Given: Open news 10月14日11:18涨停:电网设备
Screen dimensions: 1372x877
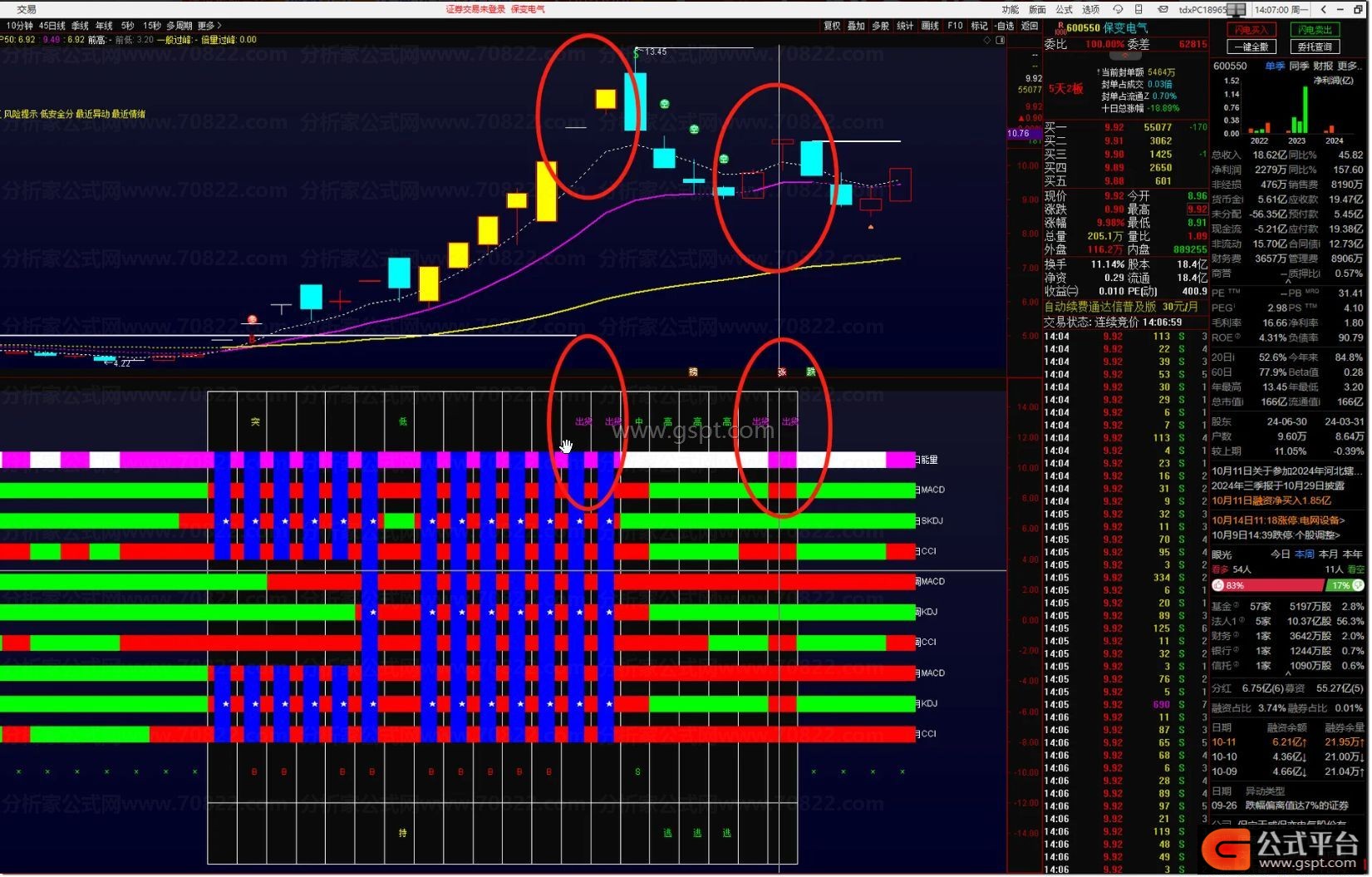Looking at the screenshot, I should (x=1278, y=520).
